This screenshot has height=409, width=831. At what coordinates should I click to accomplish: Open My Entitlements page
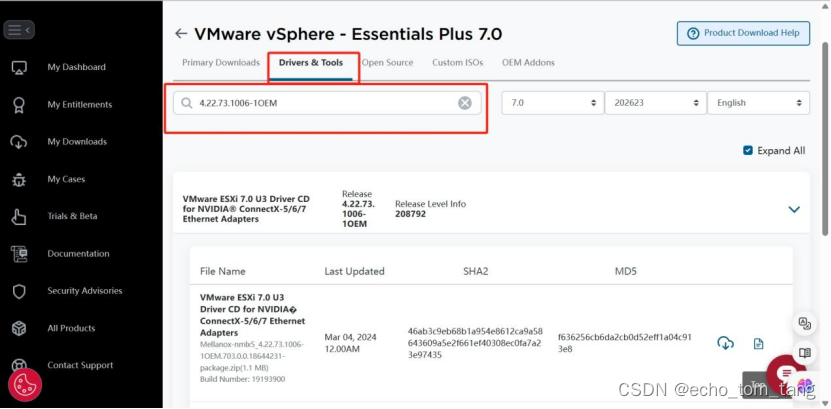click(79, 104)
